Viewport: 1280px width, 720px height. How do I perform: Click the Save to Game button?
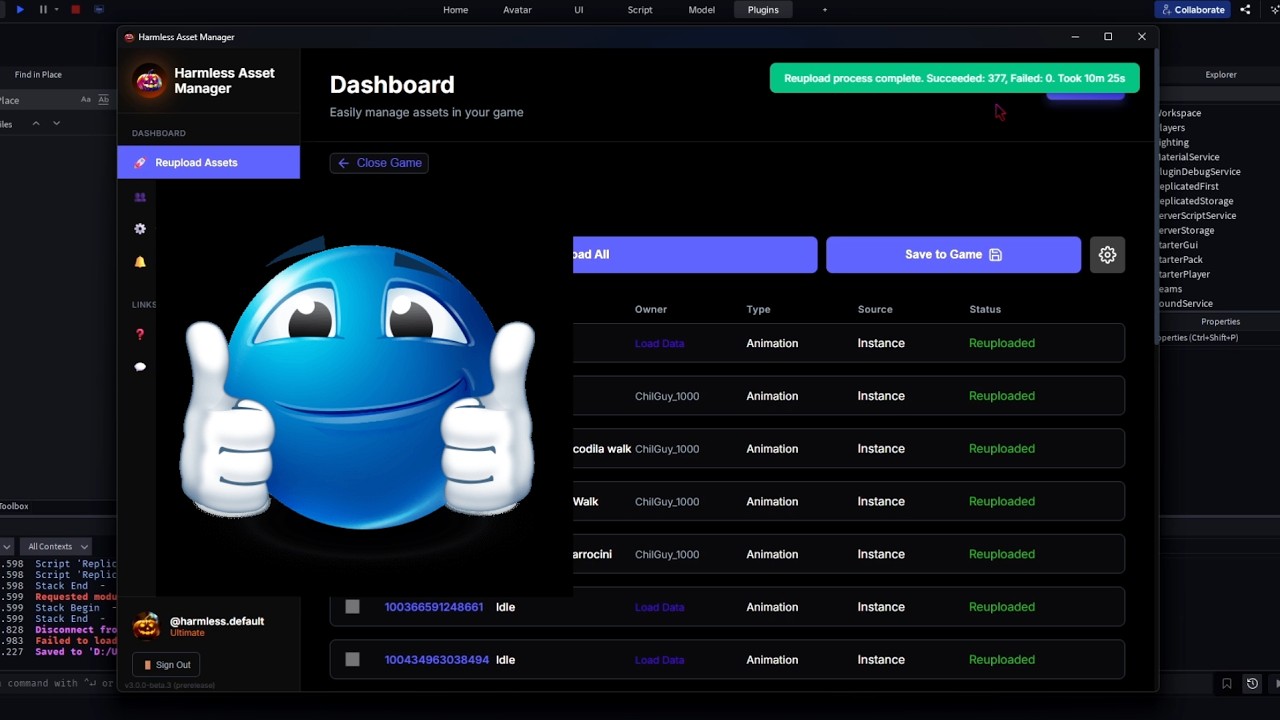click(953, 255)
